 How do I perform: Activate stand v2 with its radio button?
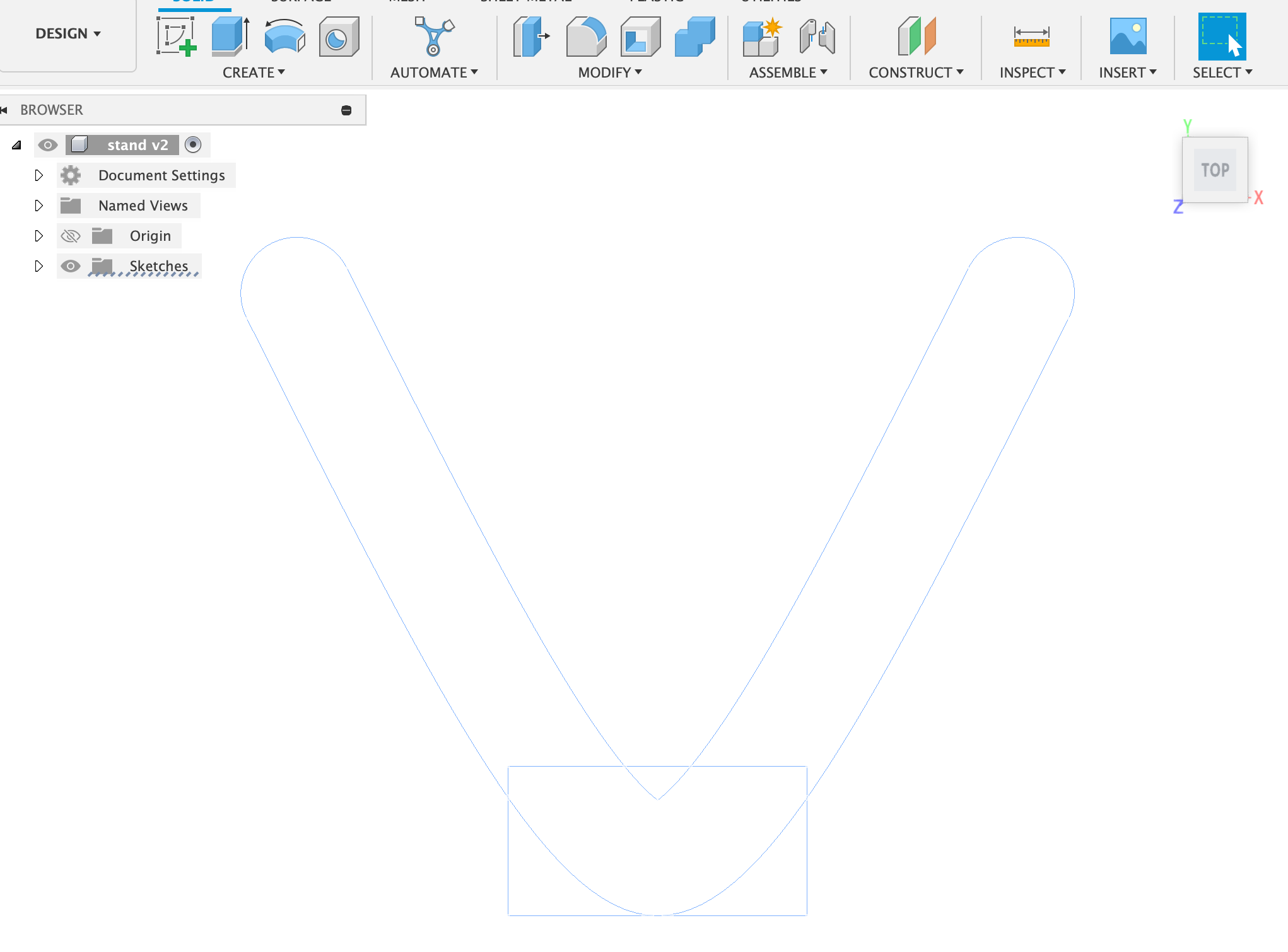click(x=193, y=144)
